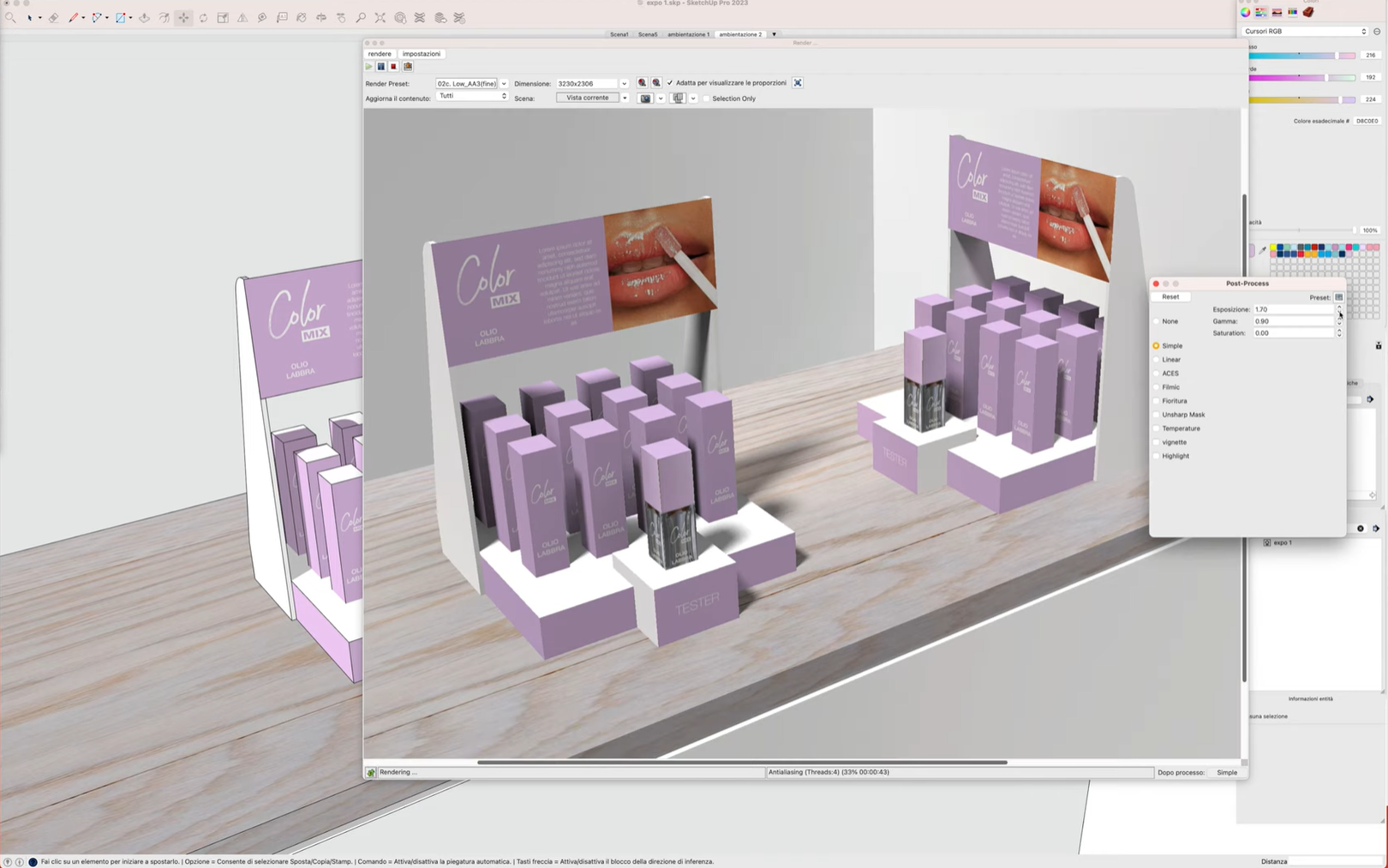Switch to the impostazioni tab

tap(422, 54)
